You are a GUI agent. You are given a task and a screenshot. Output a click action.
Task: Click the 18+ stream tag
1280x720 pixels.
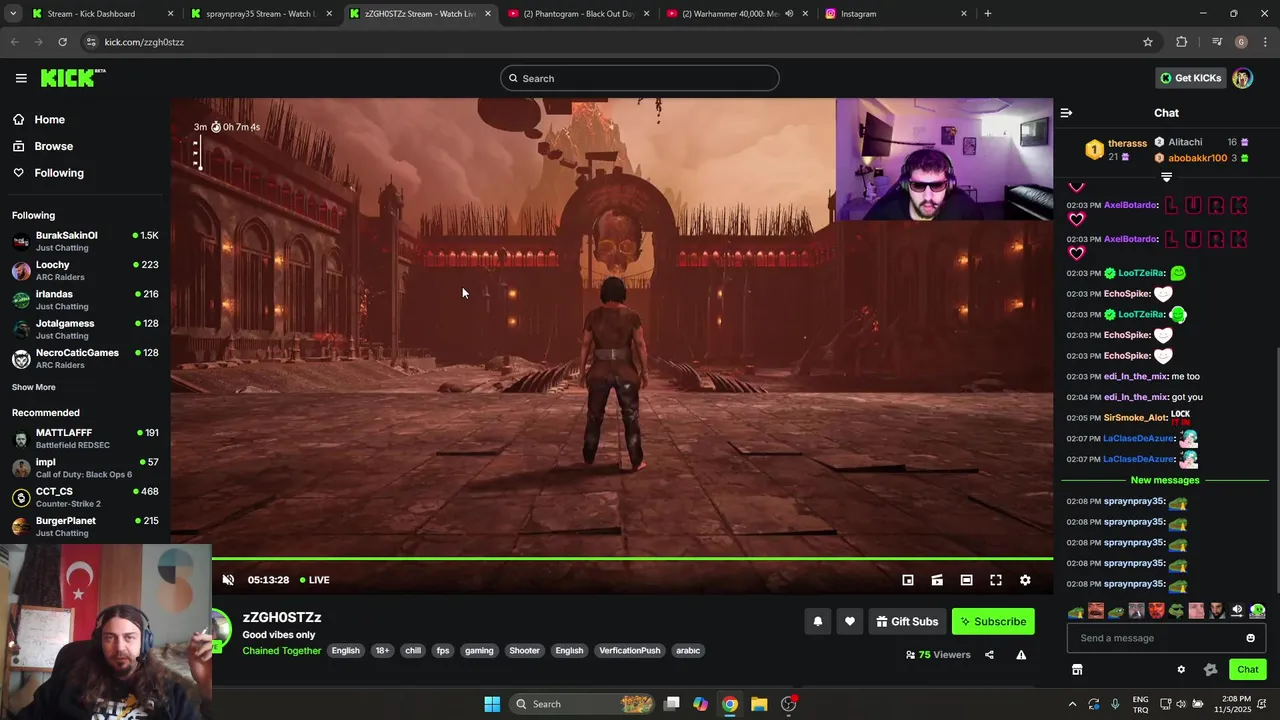(x=382, y=651)
